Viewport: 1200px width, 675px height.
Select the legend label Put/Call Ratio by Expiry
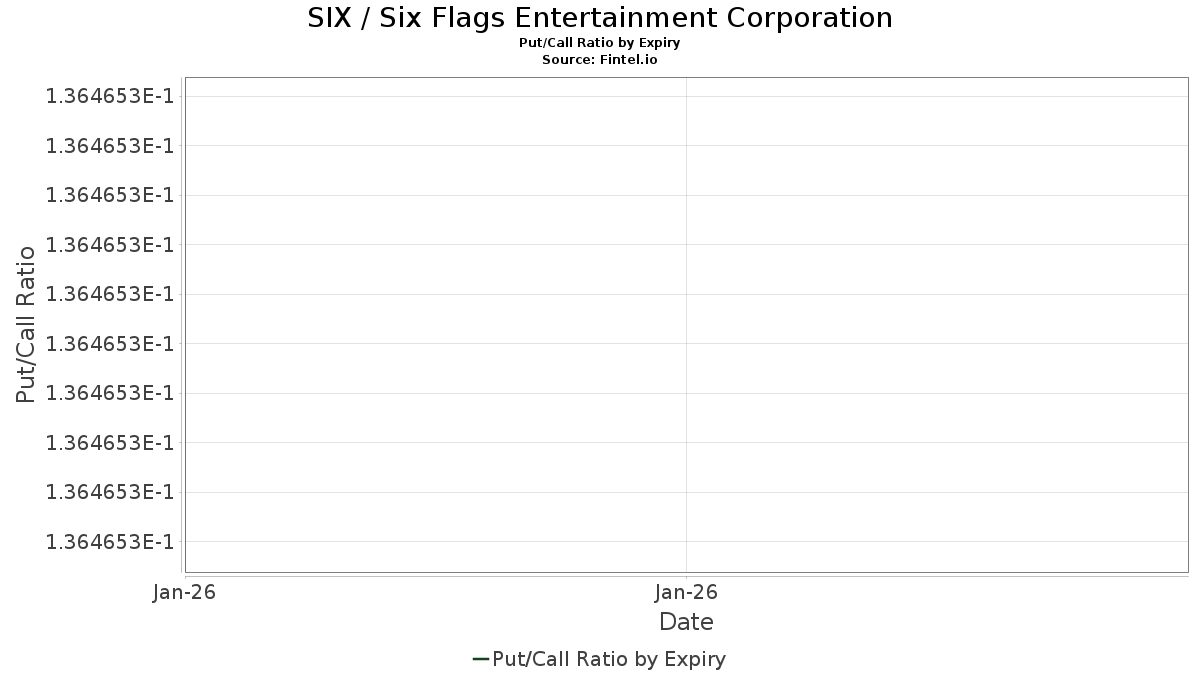609,659
